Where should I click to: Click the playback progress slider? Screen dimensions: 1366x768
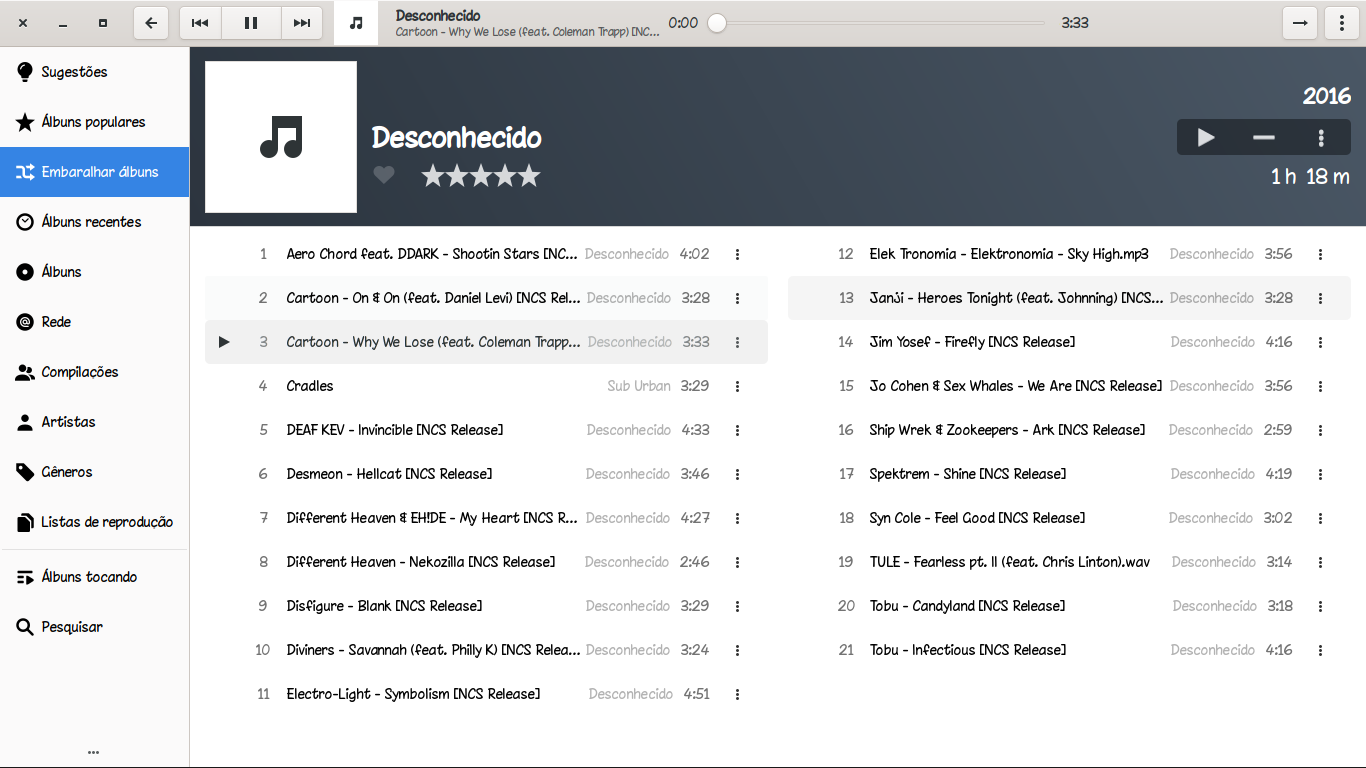pyautogui.click(x=880, y=23)
